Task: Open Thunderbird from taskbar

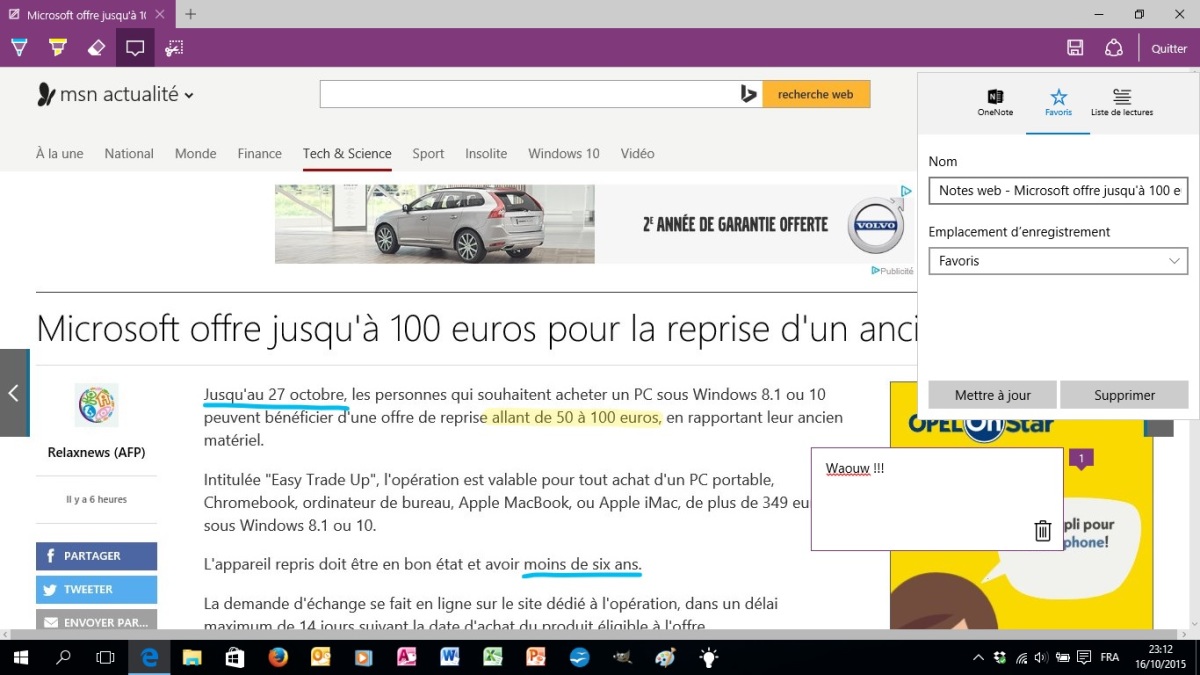Action: coord(579,657)
